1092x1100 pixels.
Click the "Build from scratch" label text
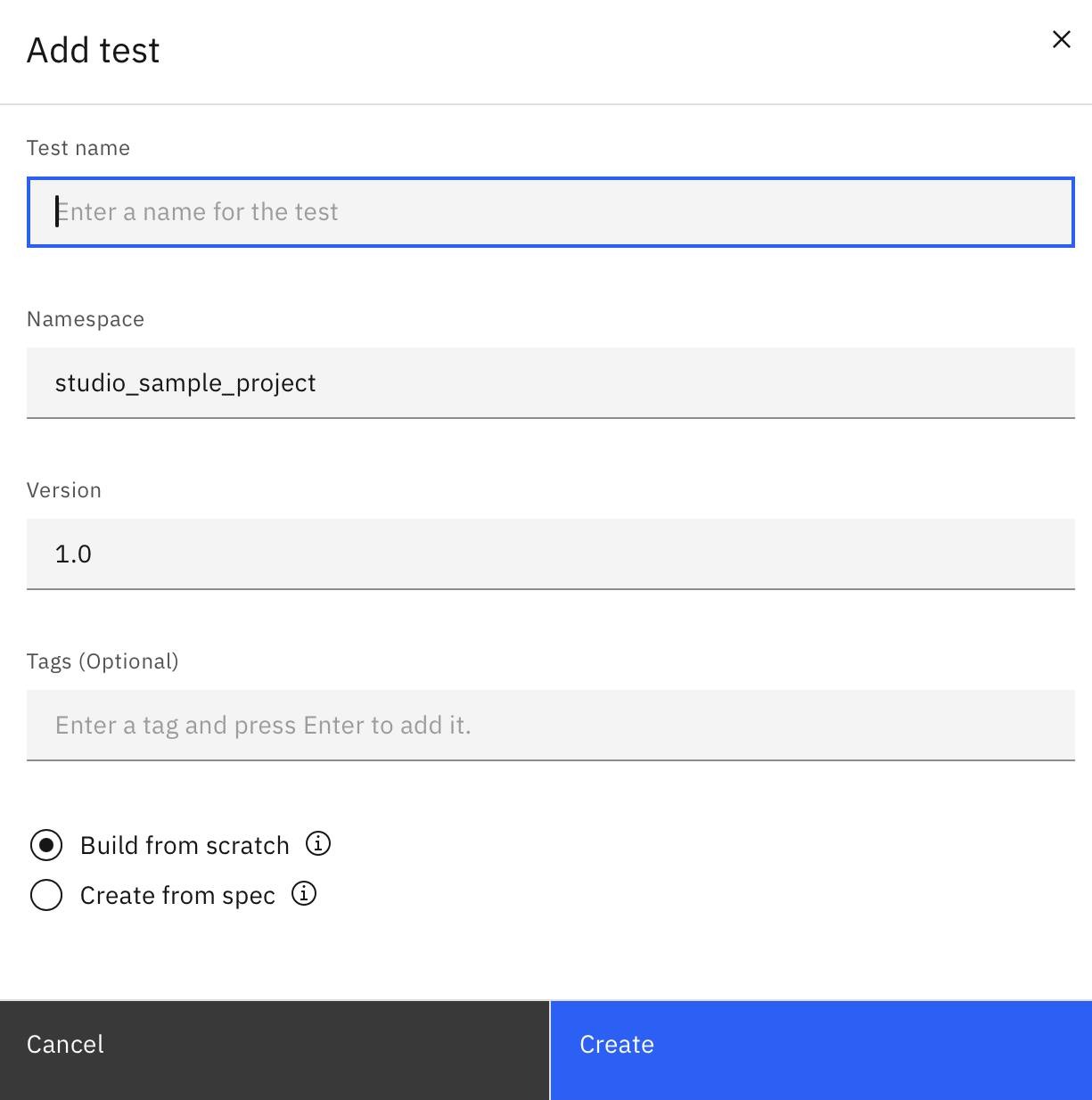185,845
